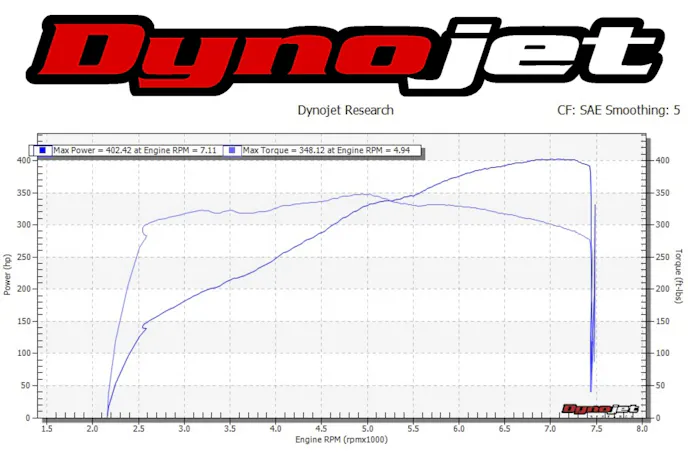The height and width of the screenshot is (459, 688).
Task: Click the light blue Max Torque legend swatch
Action: coord(234,150)
